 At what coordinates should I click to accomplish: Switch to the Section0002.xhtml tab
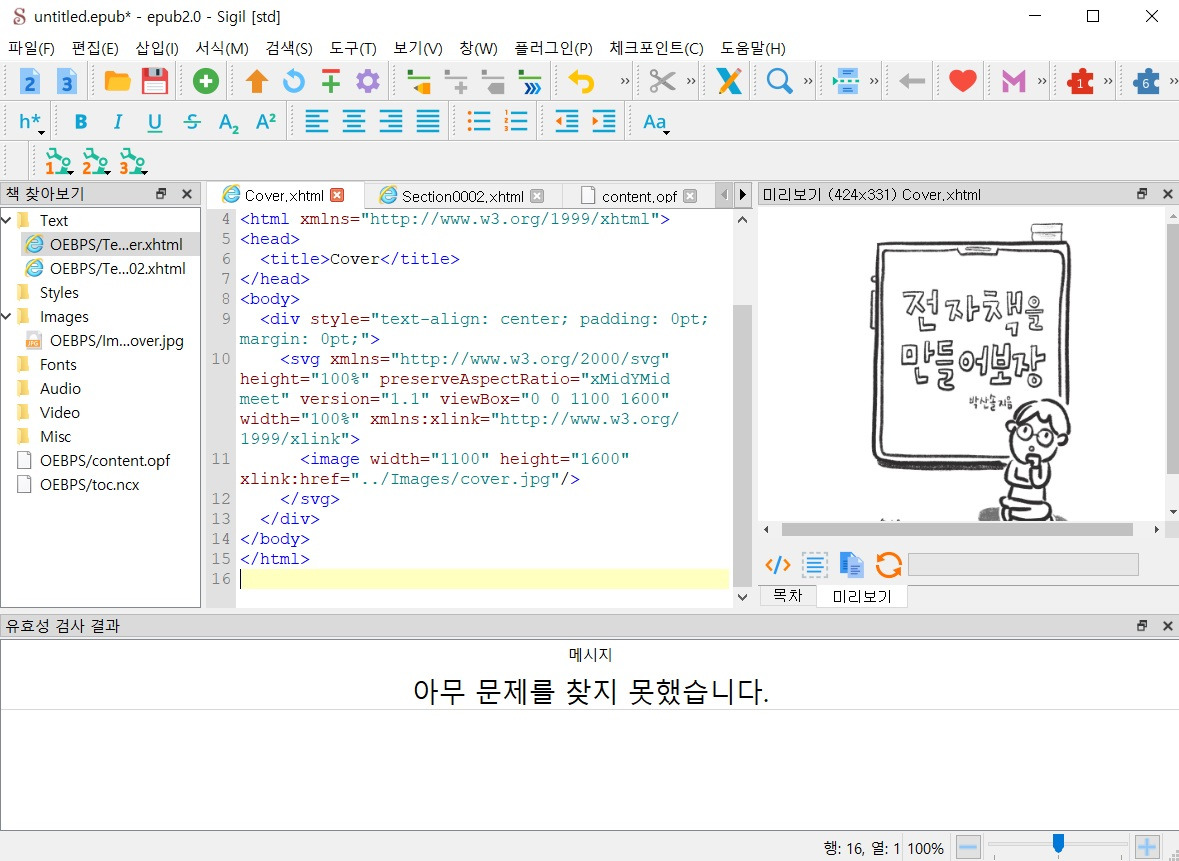point(462,196)
